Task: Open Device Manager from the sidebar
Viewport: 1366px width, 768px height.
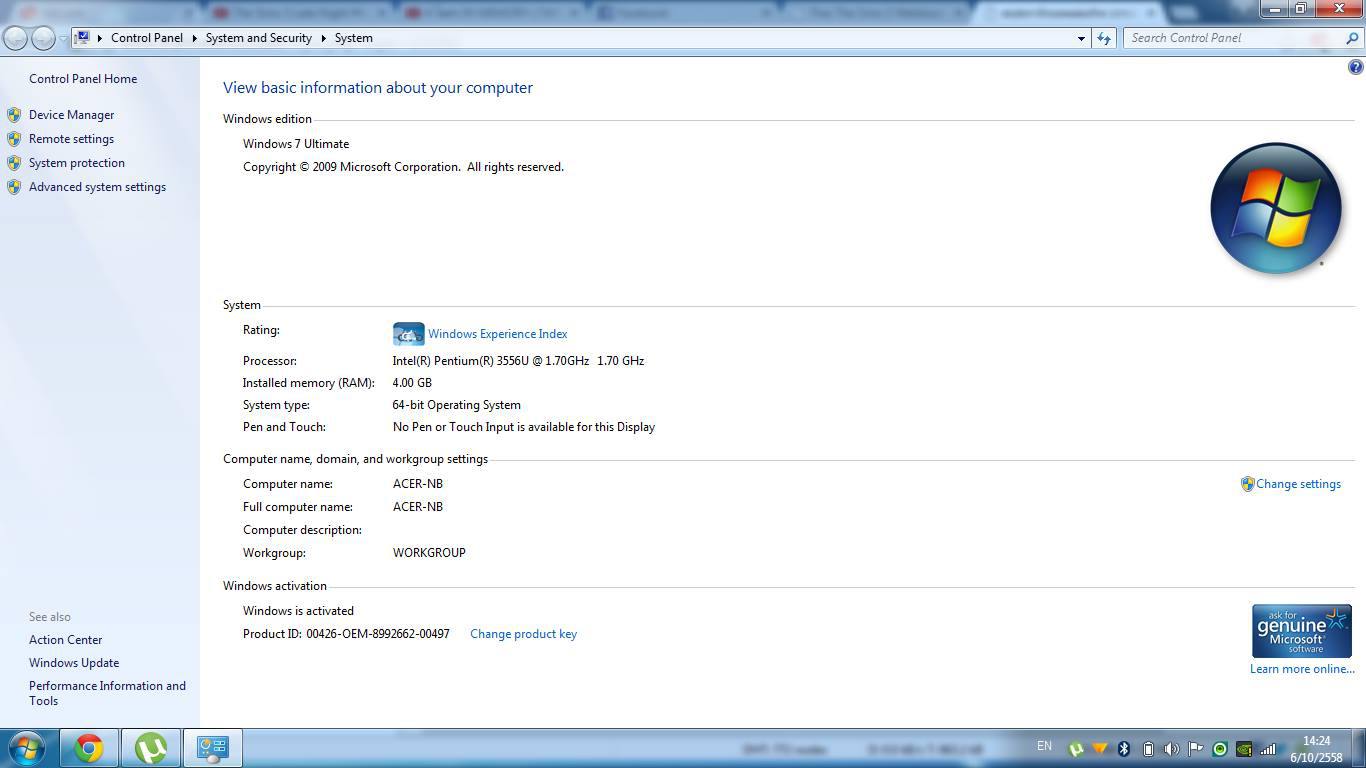Action: pyautogui.click(x=71, y=115)
